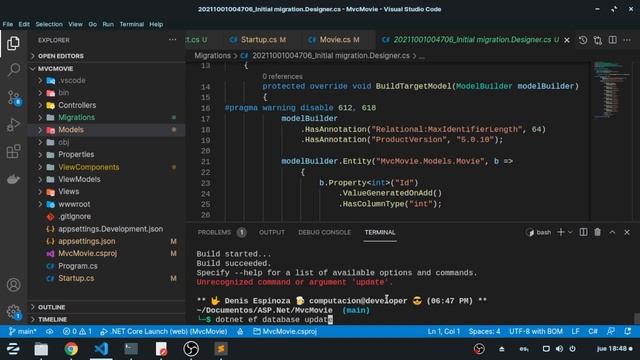Image resolution: width=640 pixels, height=360 pixels.
Task: Expand the TIMELINE section
Action: pyautogui.click(x=106, y=320)
